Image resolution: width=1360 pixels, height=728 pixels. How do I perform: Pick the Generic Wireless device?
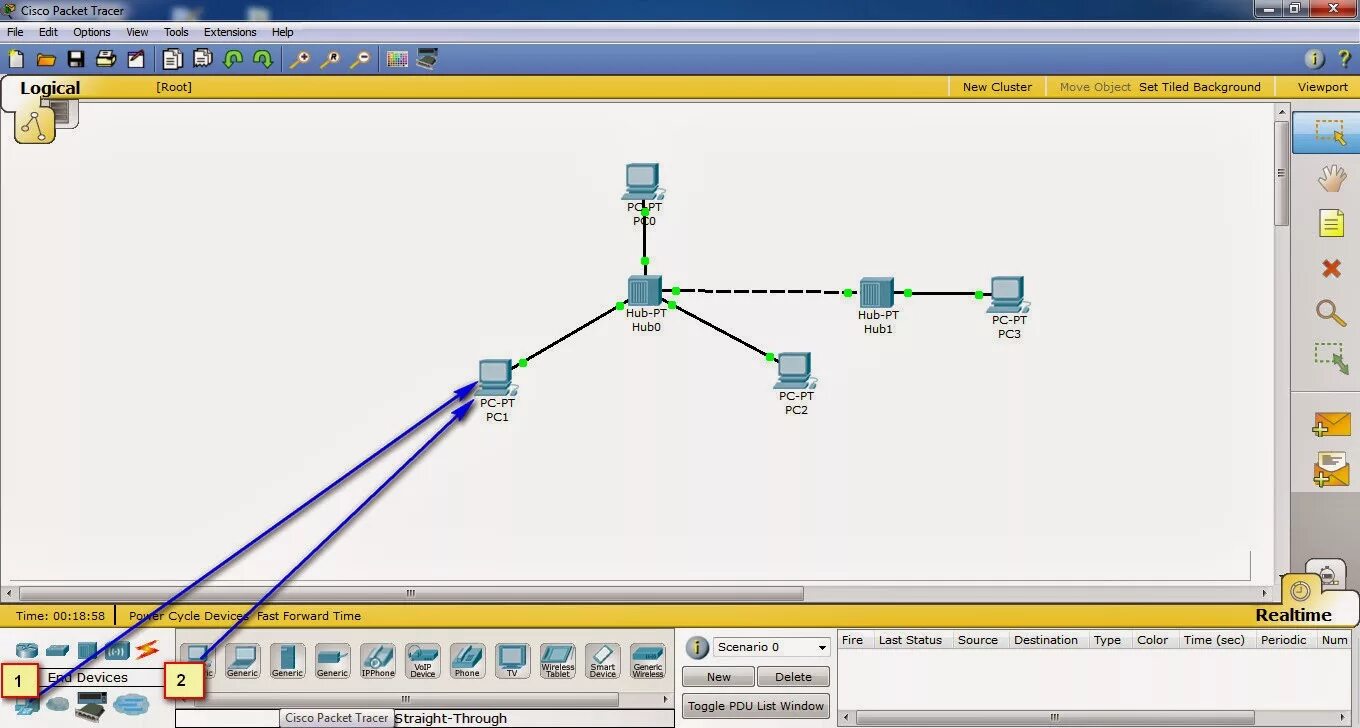coord(648,661)
